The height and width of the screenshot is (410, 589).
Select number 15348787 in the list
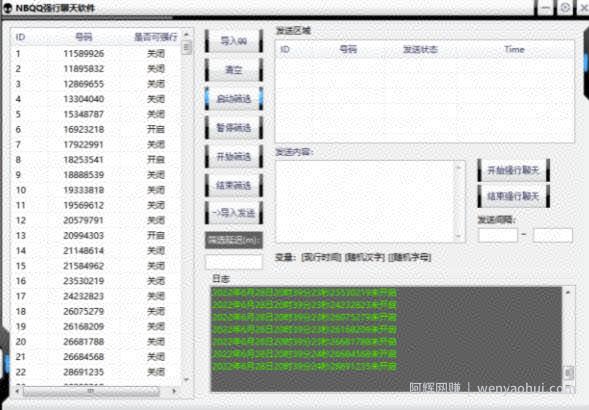(x=83, y=114)
